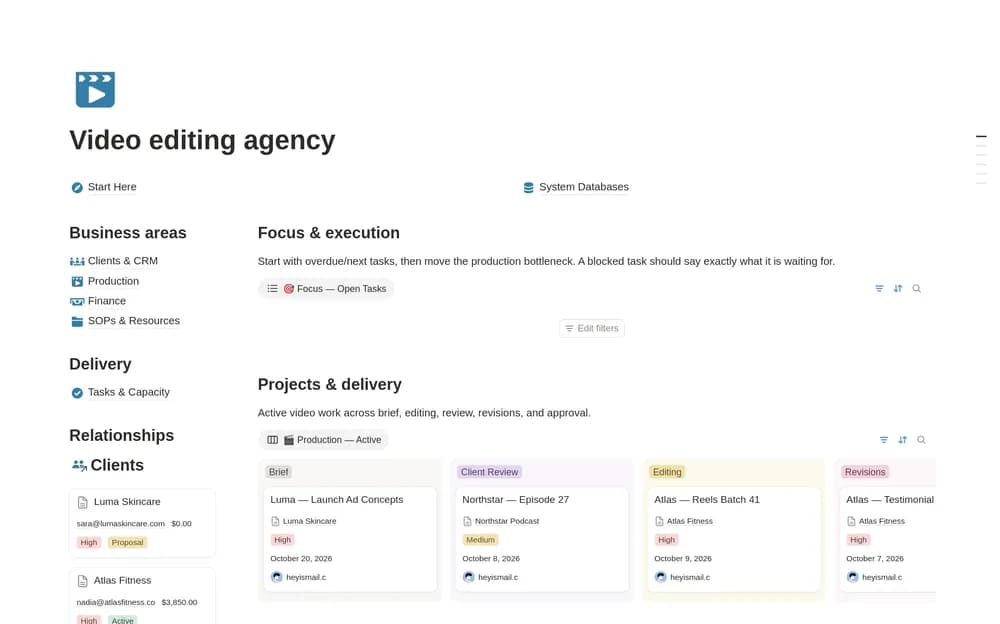Click assignee avatar on Launch Ad Concepts card
The height and width of the screenshot is (624, 1000).
click(x=277, y=577)
